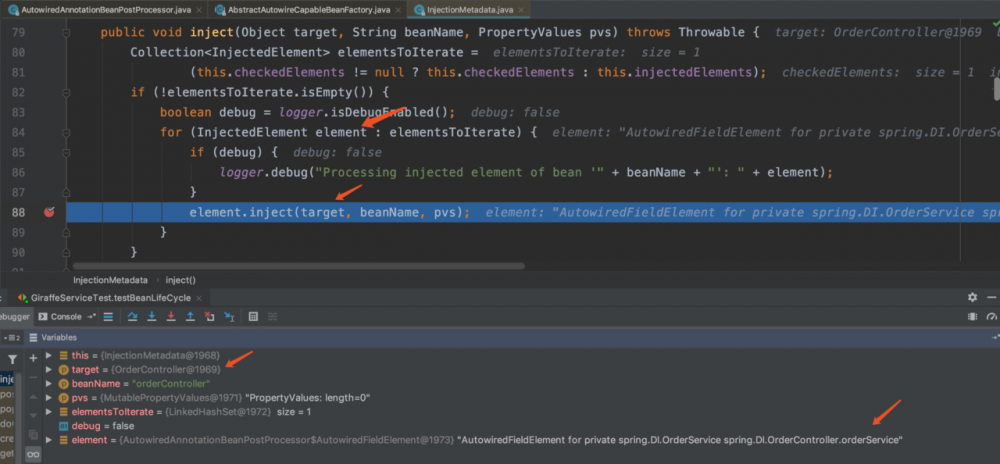Click the {LinkedHashSet@1972} size = 1 text
1000x464 pixels.
pyautogui.click(x=239, y=412)
